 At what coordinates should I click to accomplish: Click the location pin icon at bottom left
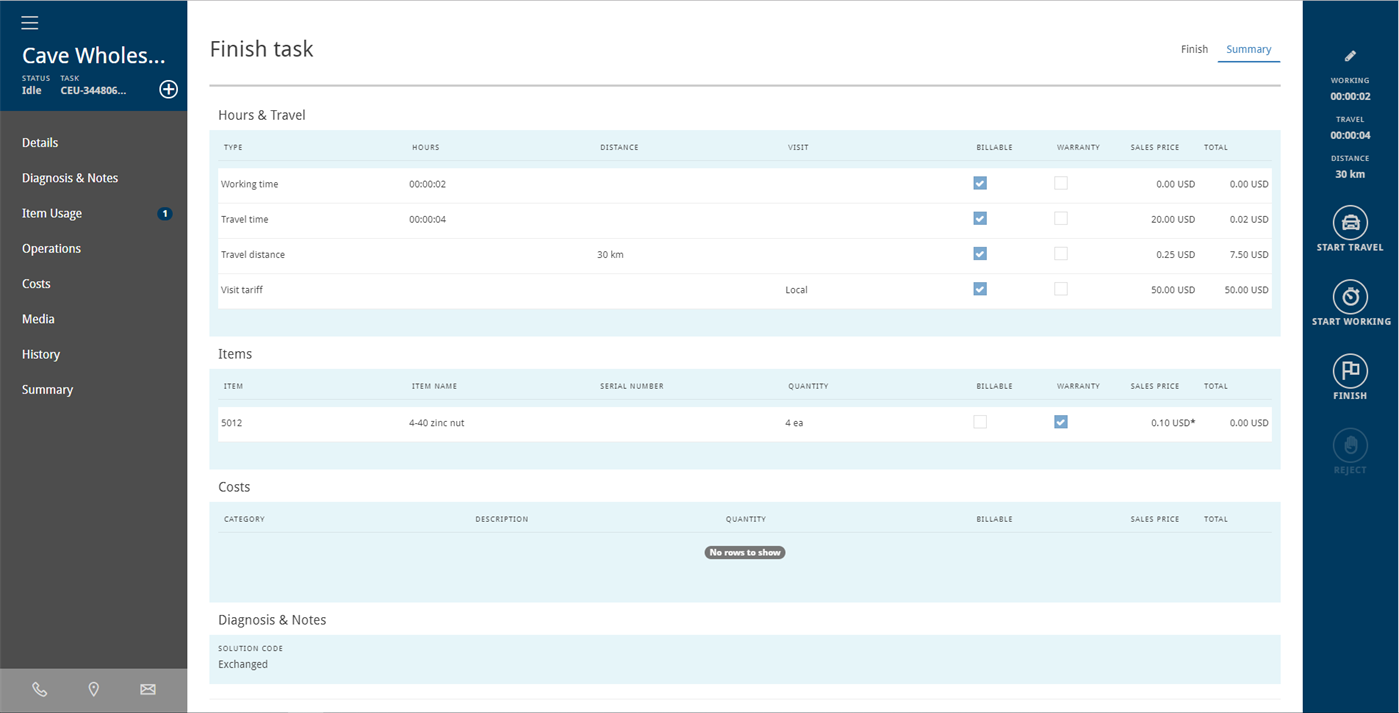pyautogui.click(x=93, y=689)
